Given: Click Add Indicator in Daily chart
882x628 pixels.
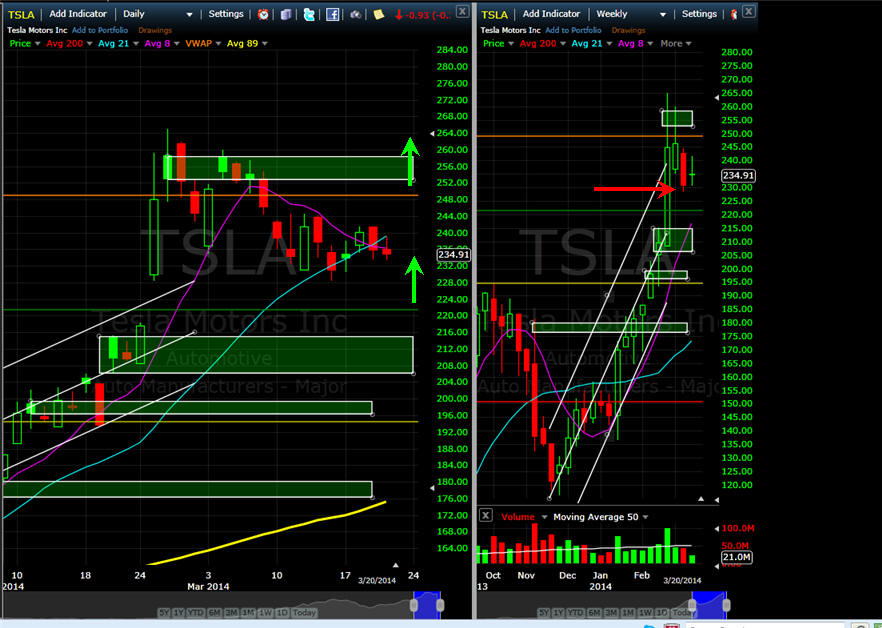Looking at the screenshot, I should pos(78,14).
